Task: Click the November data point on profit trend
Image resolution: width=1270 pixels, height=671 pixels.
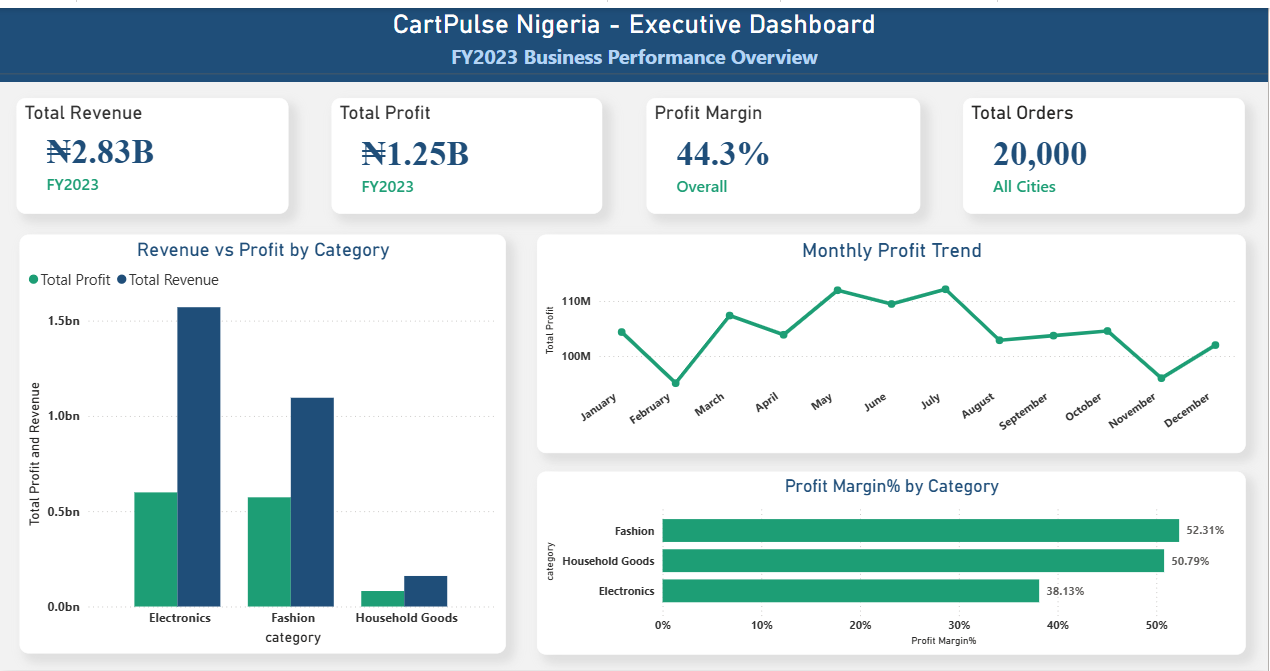Action: [1161, 378]
